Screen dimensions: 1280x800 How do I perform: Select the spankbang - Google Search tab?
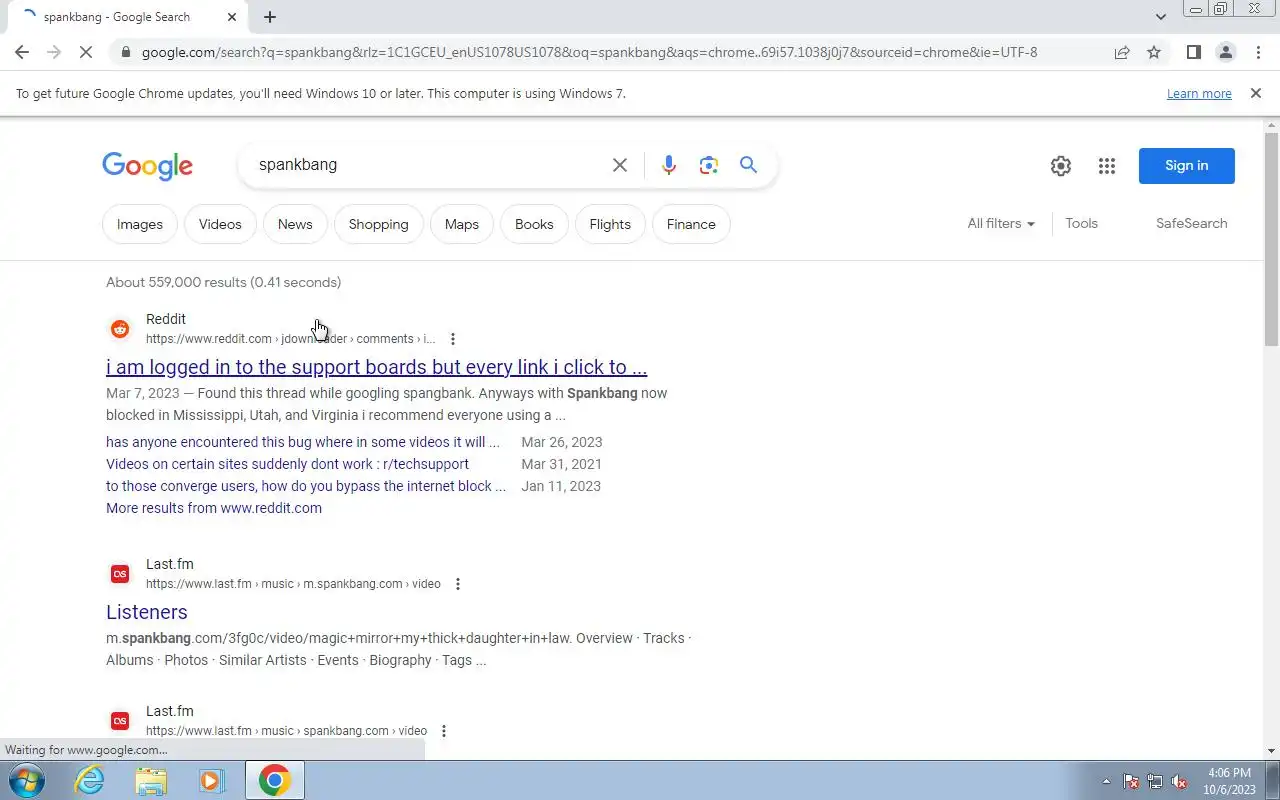pyautogui.click(x=127, y=17)
